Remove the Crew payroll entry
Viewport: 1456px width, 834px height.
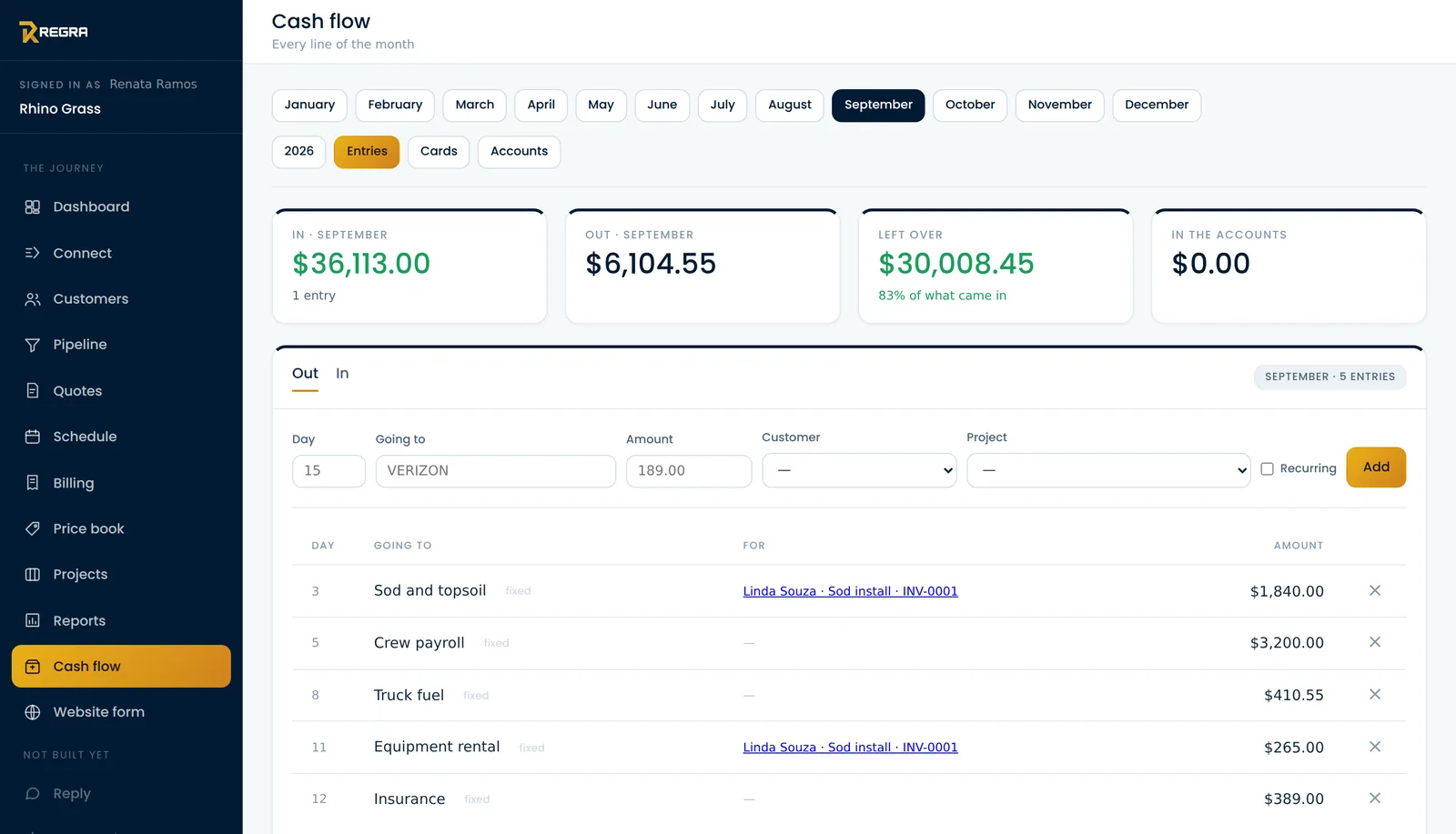1375,642
